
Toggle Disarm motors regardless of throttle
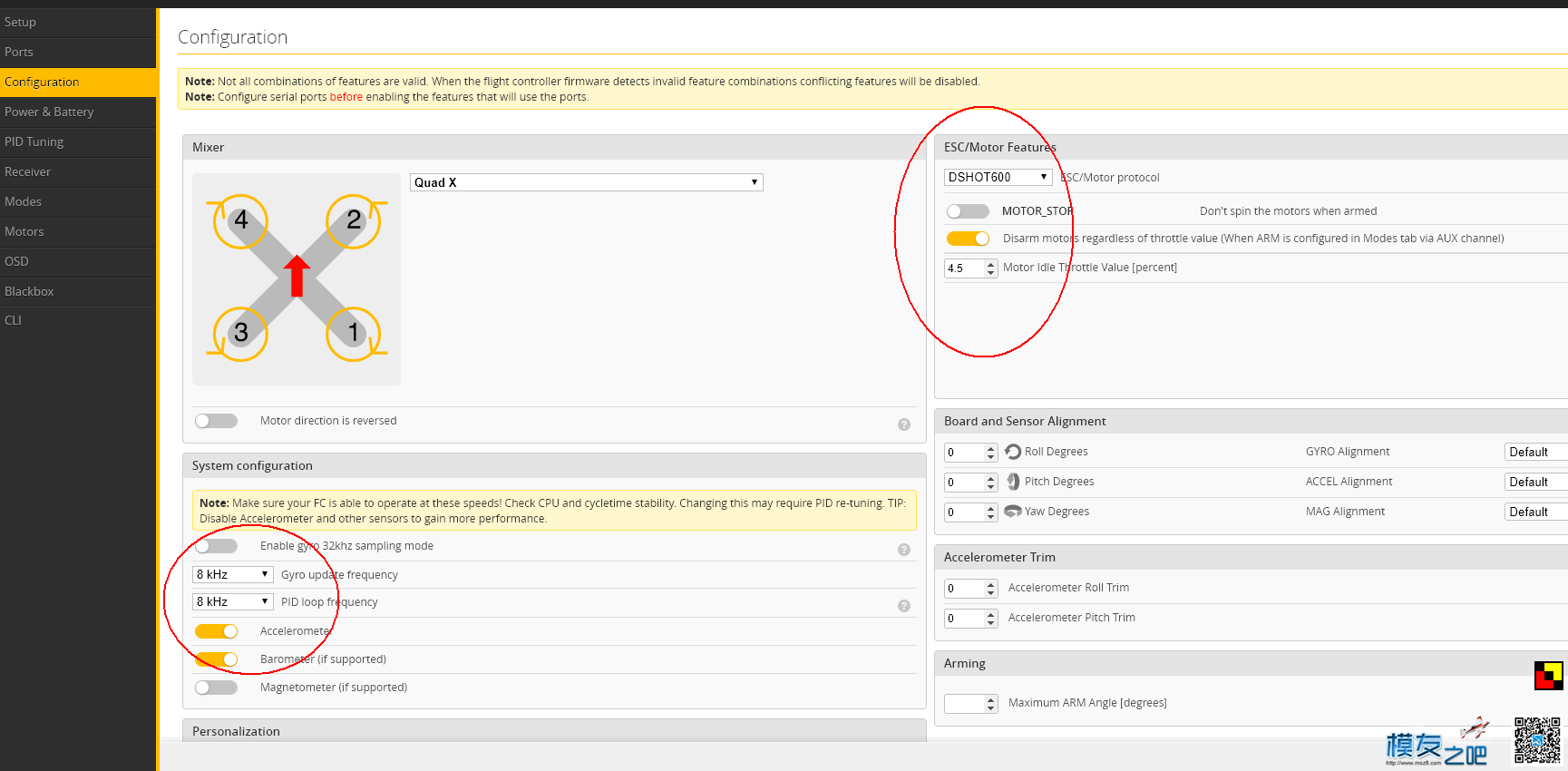point(968,239)
